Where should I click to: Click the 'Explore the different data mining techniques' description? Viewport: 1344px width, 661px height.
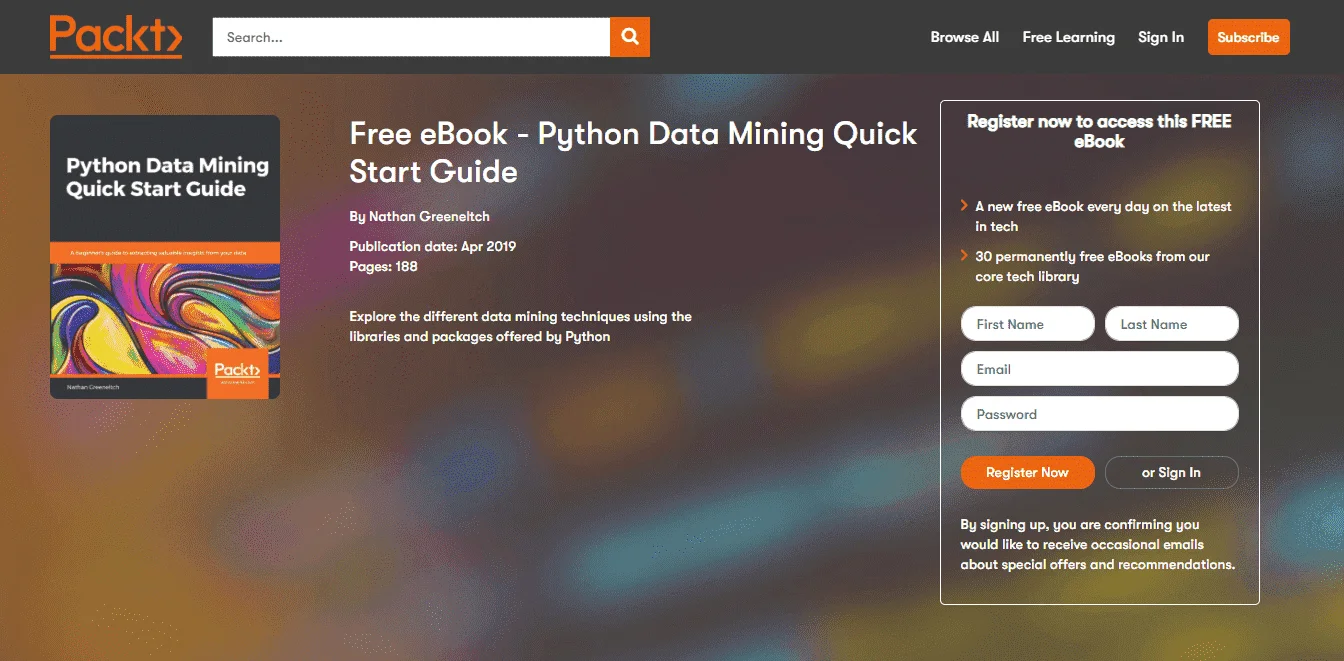(x=520, y=326)
